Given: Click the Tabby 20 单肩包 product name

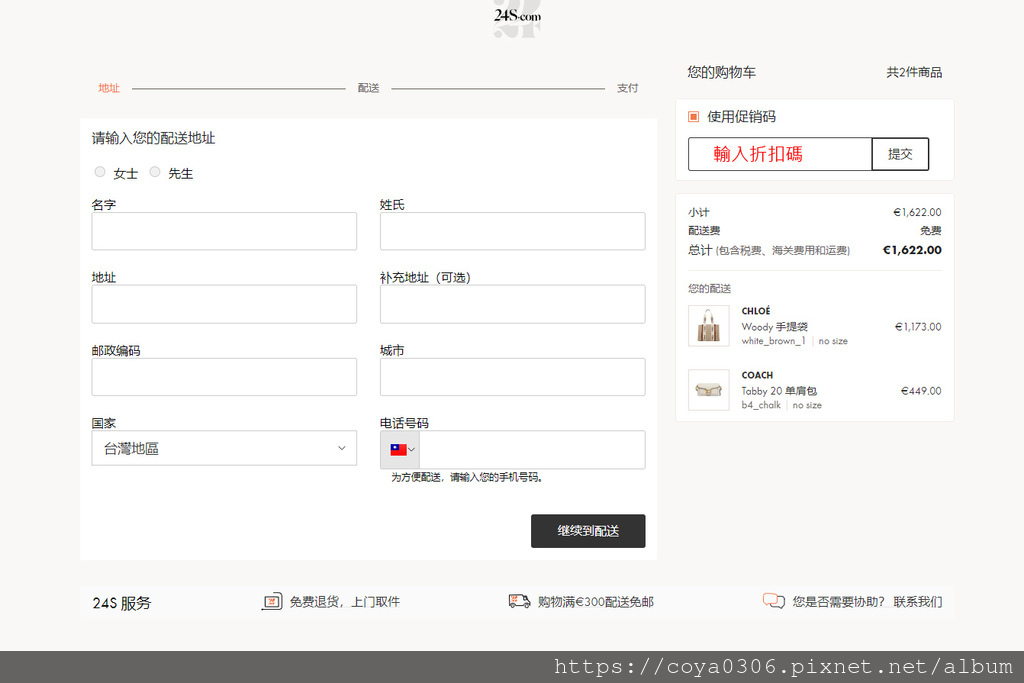Looking at the screenshot, I should [x=779, y=390].
